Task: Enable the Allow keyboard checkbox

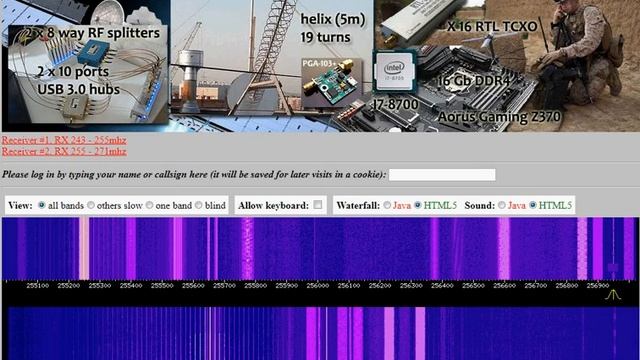Action: [318, 205]
